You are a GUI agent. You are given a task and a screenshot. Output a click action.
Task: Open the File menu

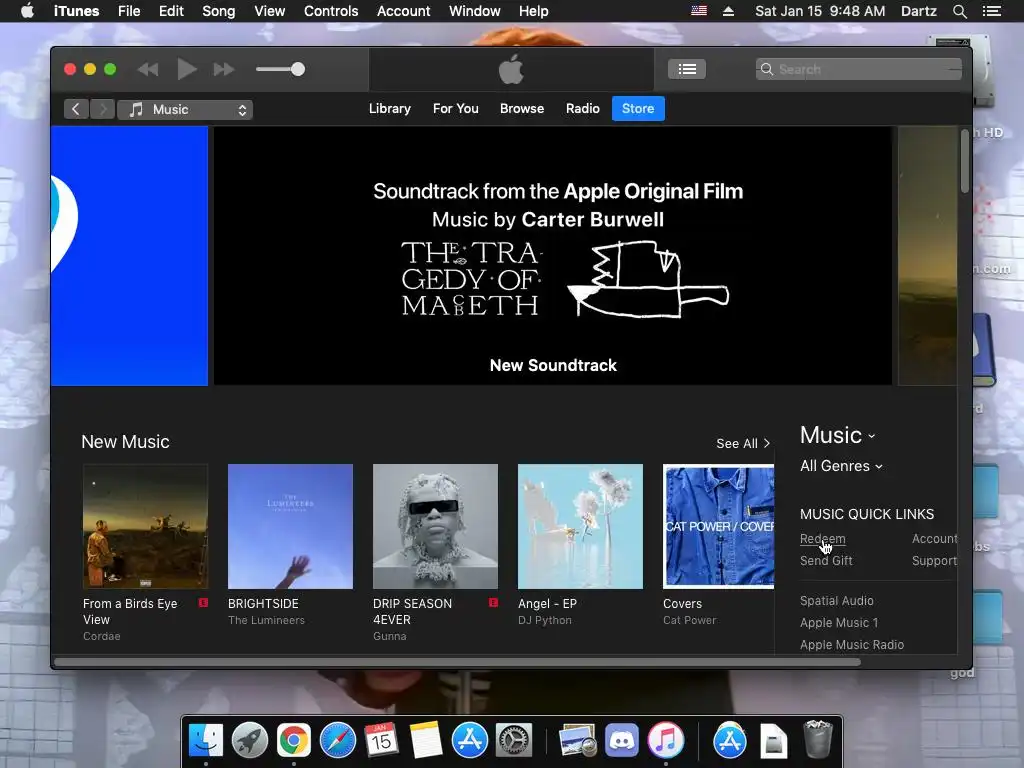129,11
